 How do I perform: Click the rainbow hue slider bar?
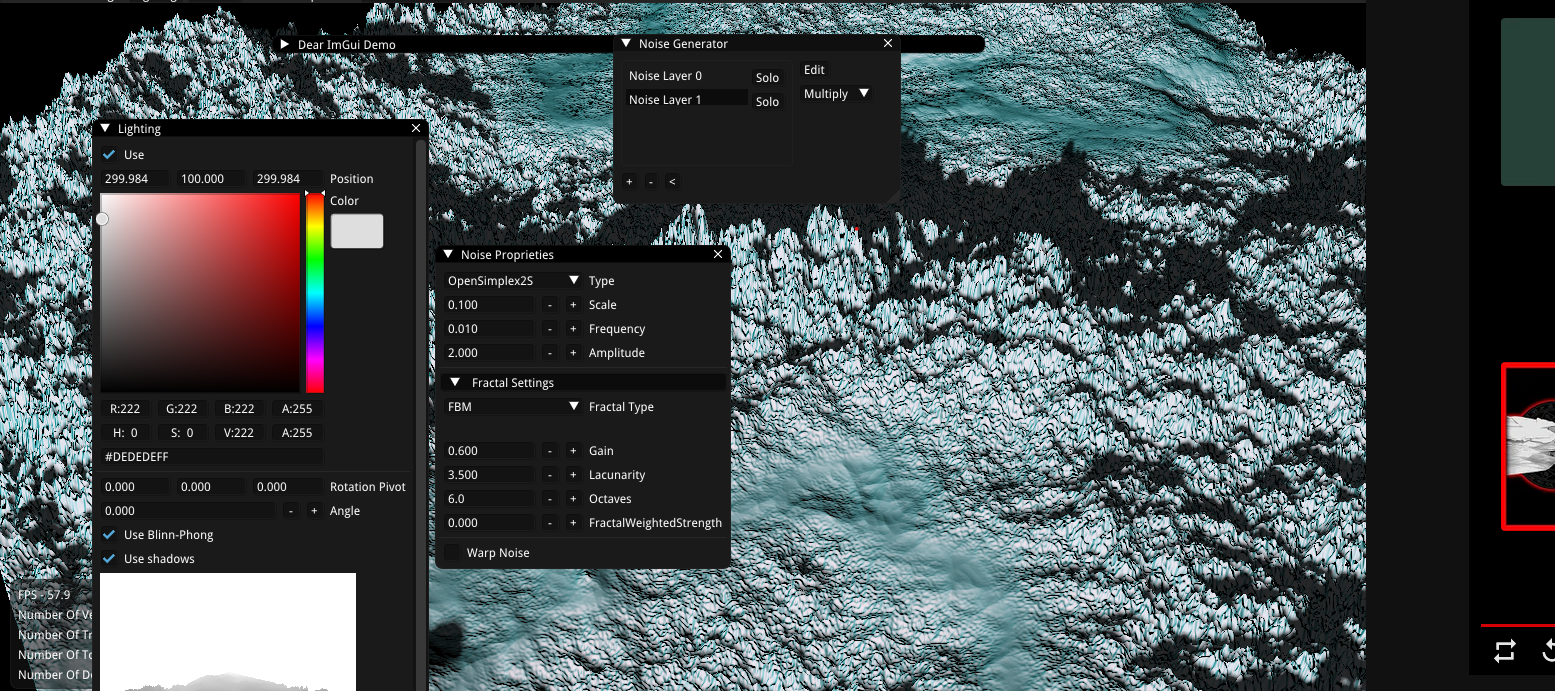315,293
